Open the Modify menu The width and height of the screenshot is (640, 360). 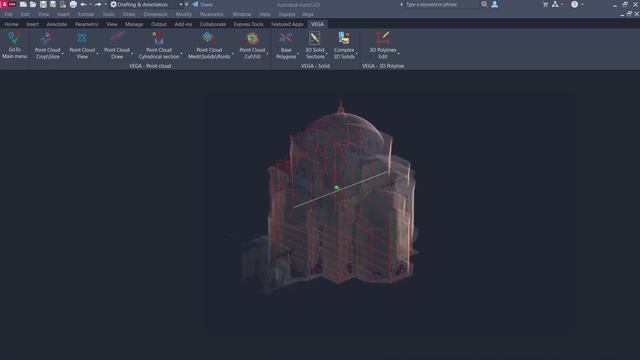pyautogui.click(x=183, y=14)
